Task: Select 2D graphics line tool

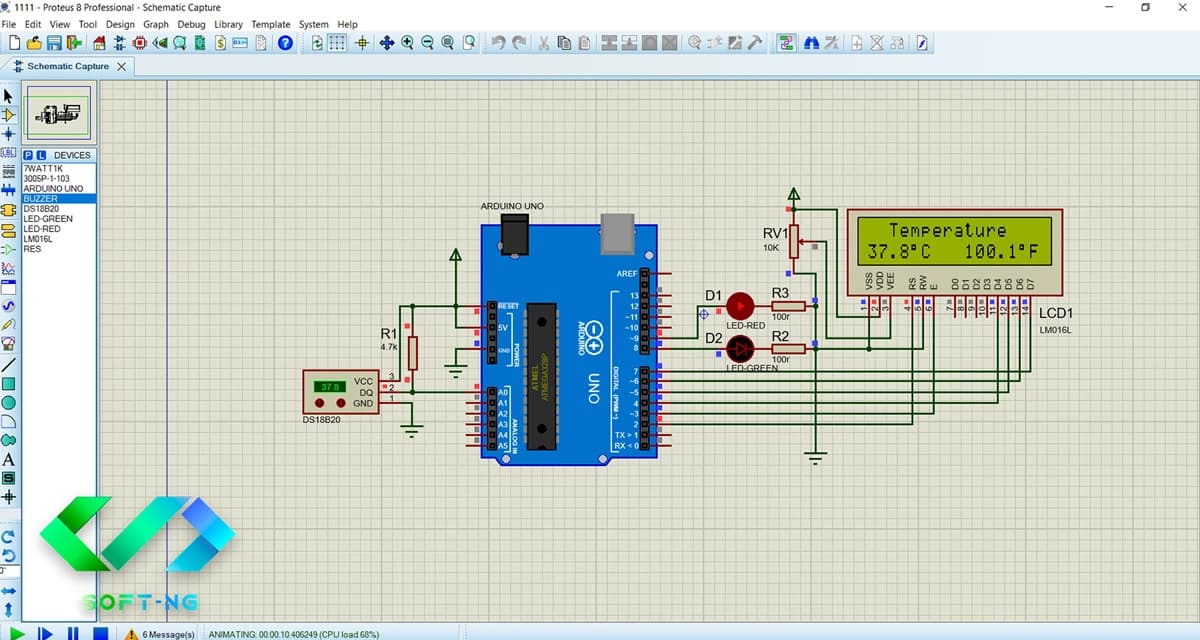Action: click(8, 364)
